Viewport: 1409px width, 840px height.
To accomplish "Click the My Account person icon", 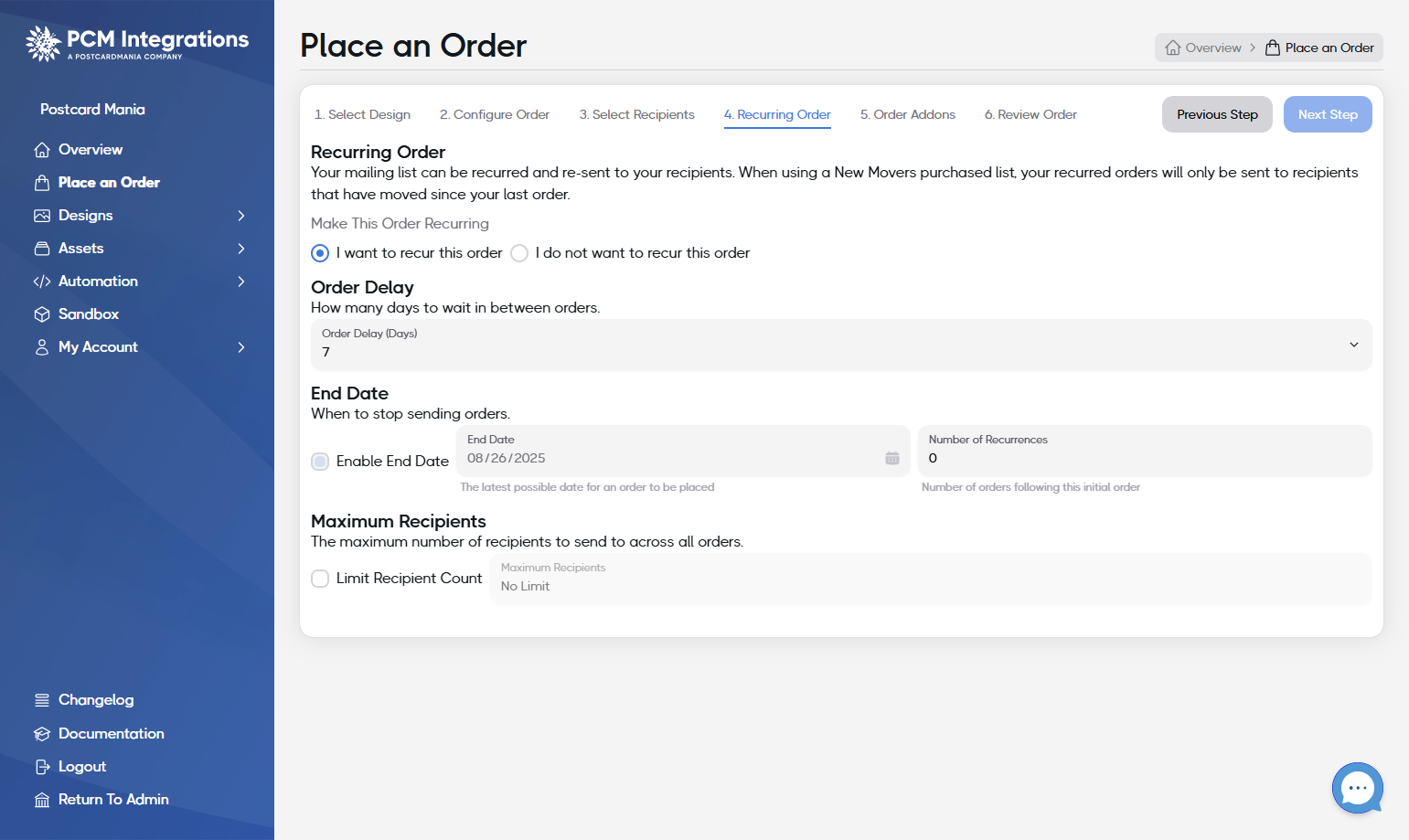I will coord(42,347).
